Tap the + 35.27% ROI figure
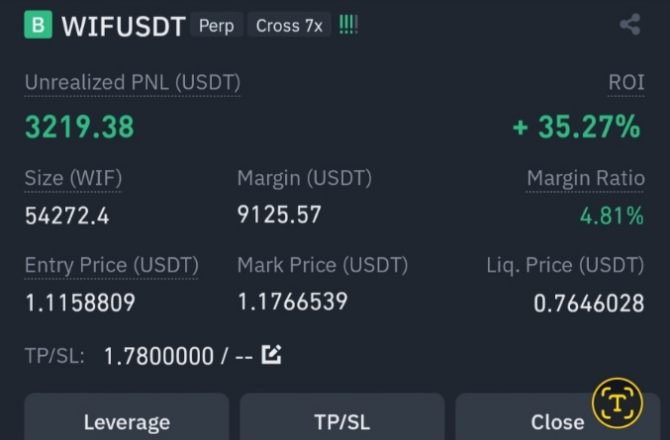This screenshot has height=440, width=670. 576,127
